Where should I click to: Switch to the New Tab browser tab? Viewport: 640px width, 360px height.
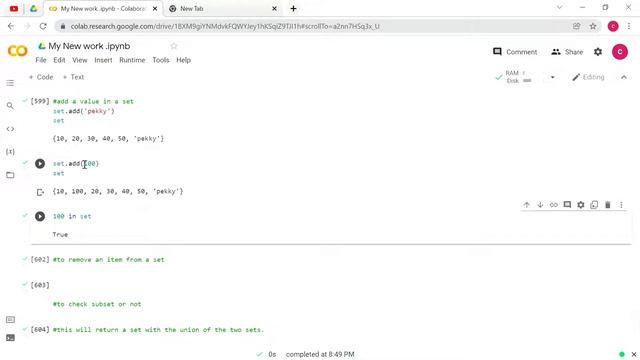(222, 9)
